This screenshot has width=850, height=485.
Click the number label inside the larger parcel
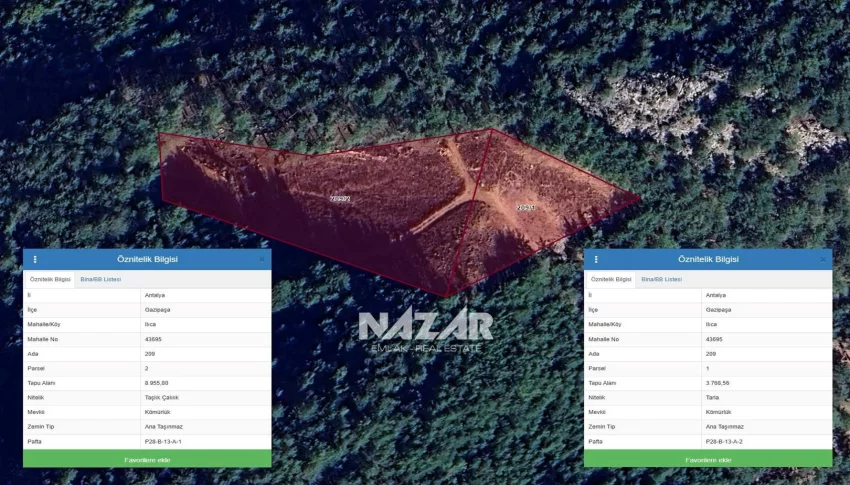(x=340, y=198)
